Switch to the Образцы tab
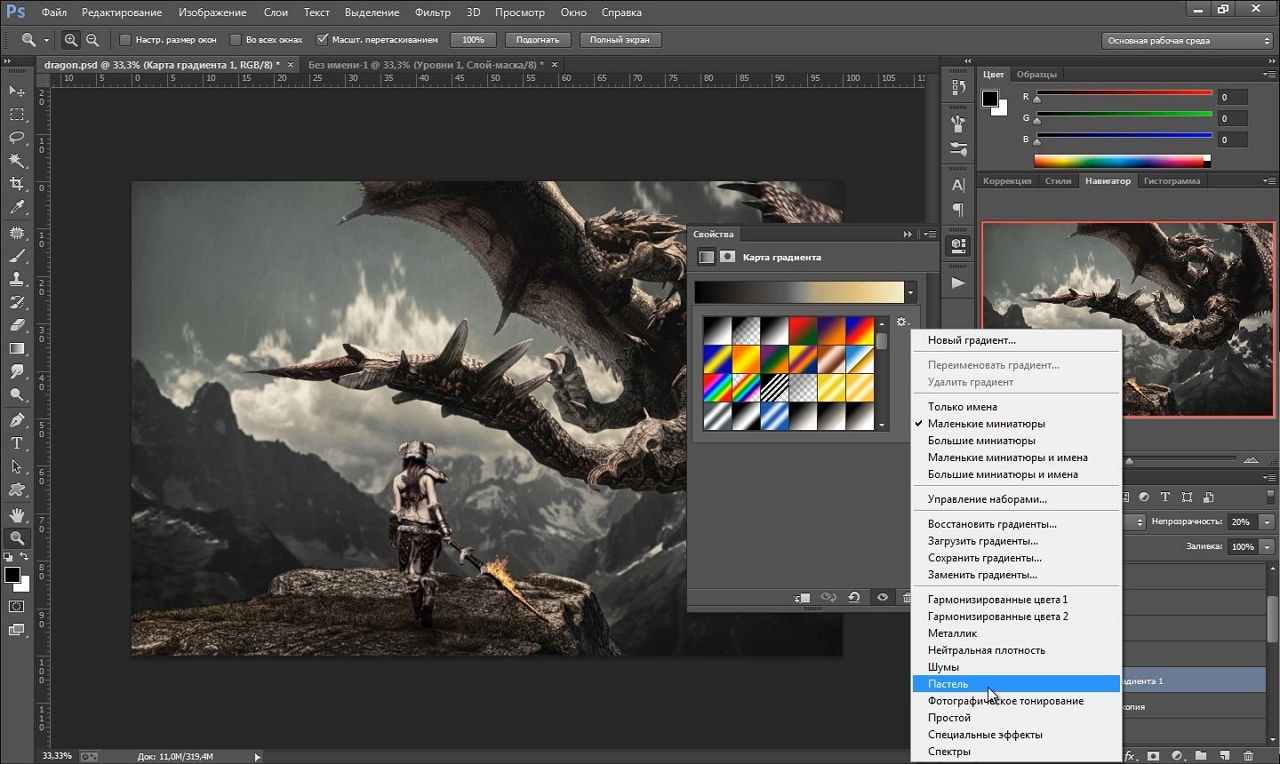 click(1036, 74)
